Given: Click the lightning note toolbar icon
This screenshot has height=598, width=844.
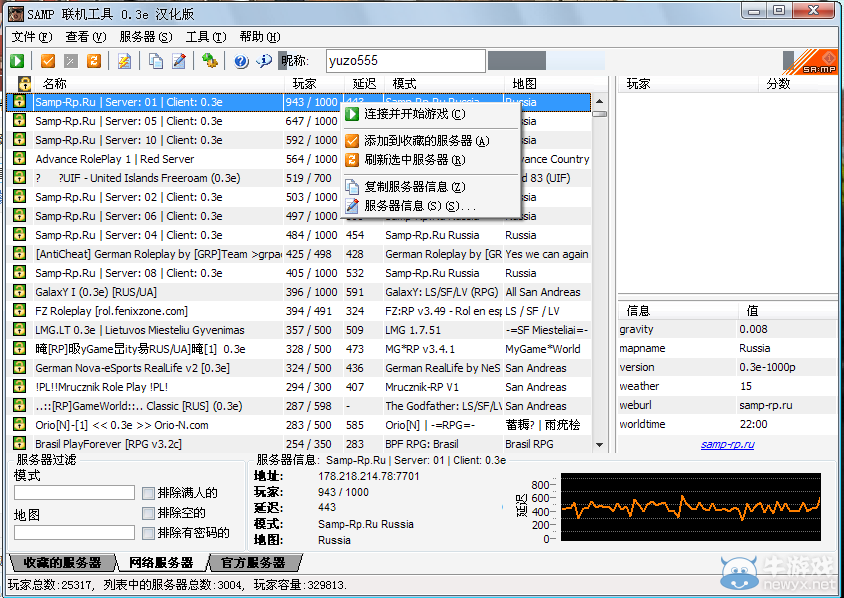Looking at the screenshot, I should [x=124, y=61].
